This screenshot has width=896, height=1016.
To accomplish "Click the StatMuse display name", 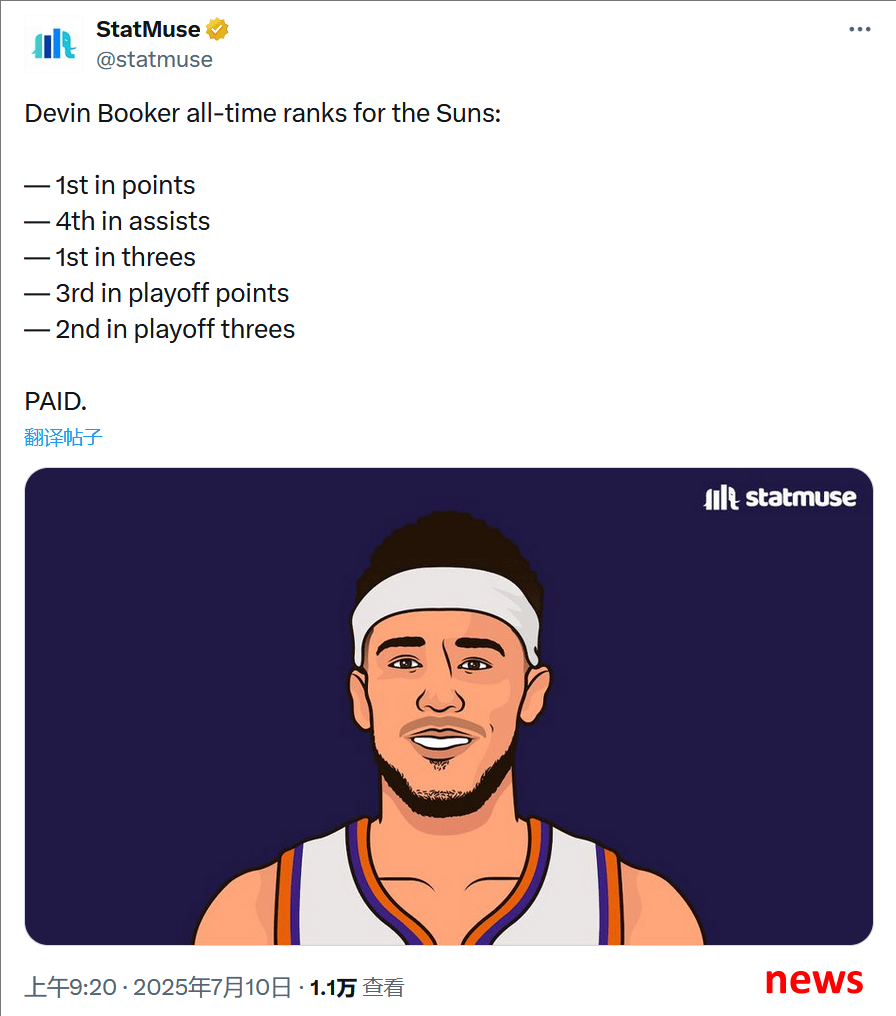I will coord(148,29).
